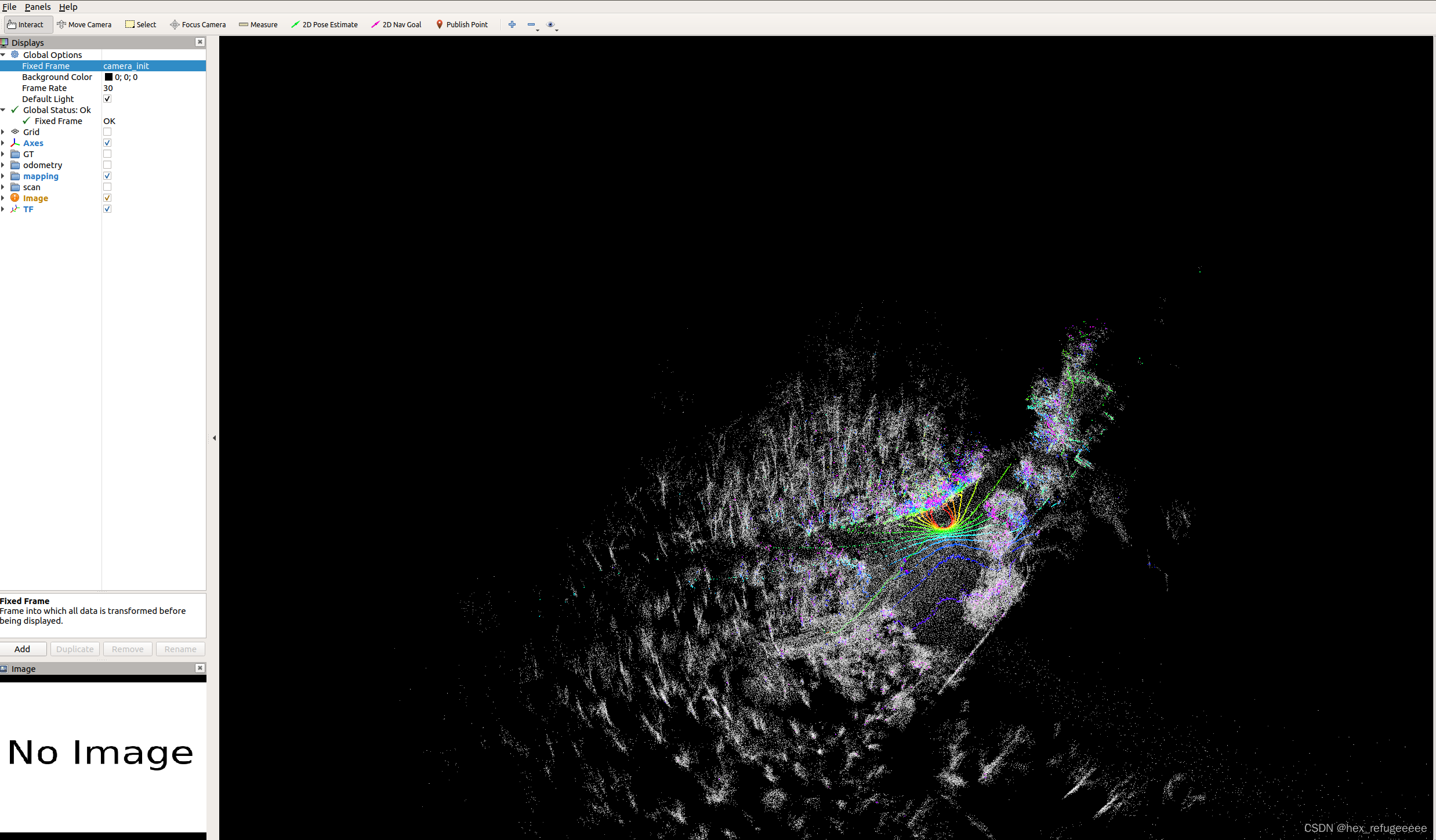The image size is (1436, 840).
Task: Open the eye view options icon
Action: [550, 24]
